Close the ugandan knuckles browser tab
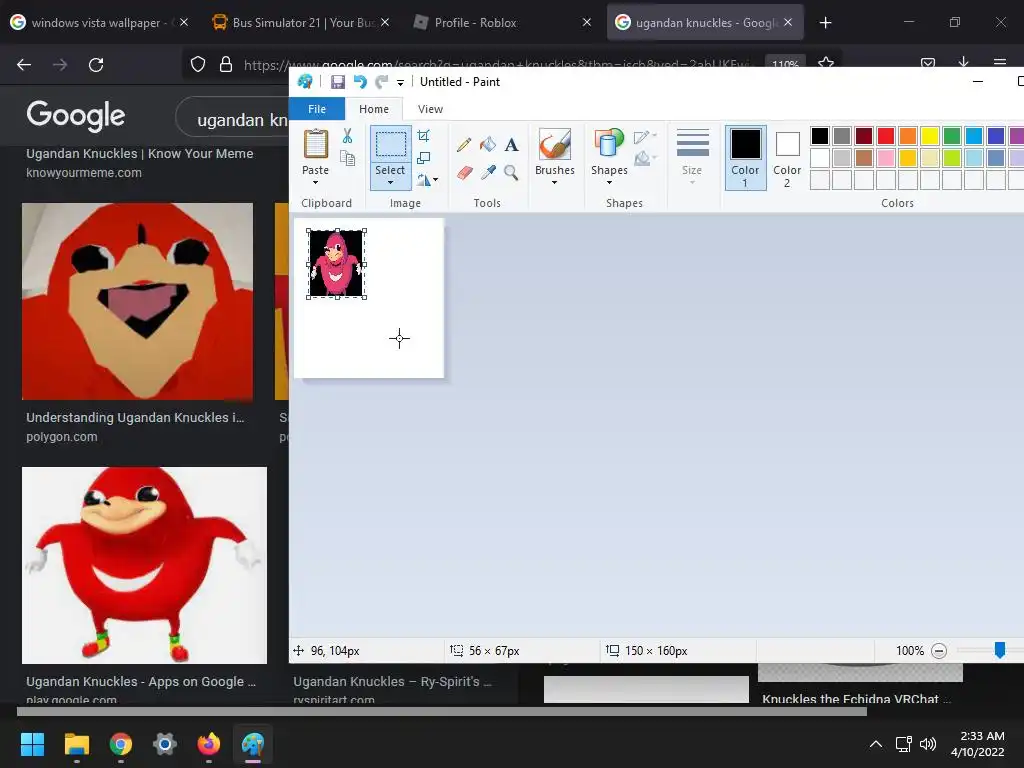1024x768 pixels. pos(788,22)
